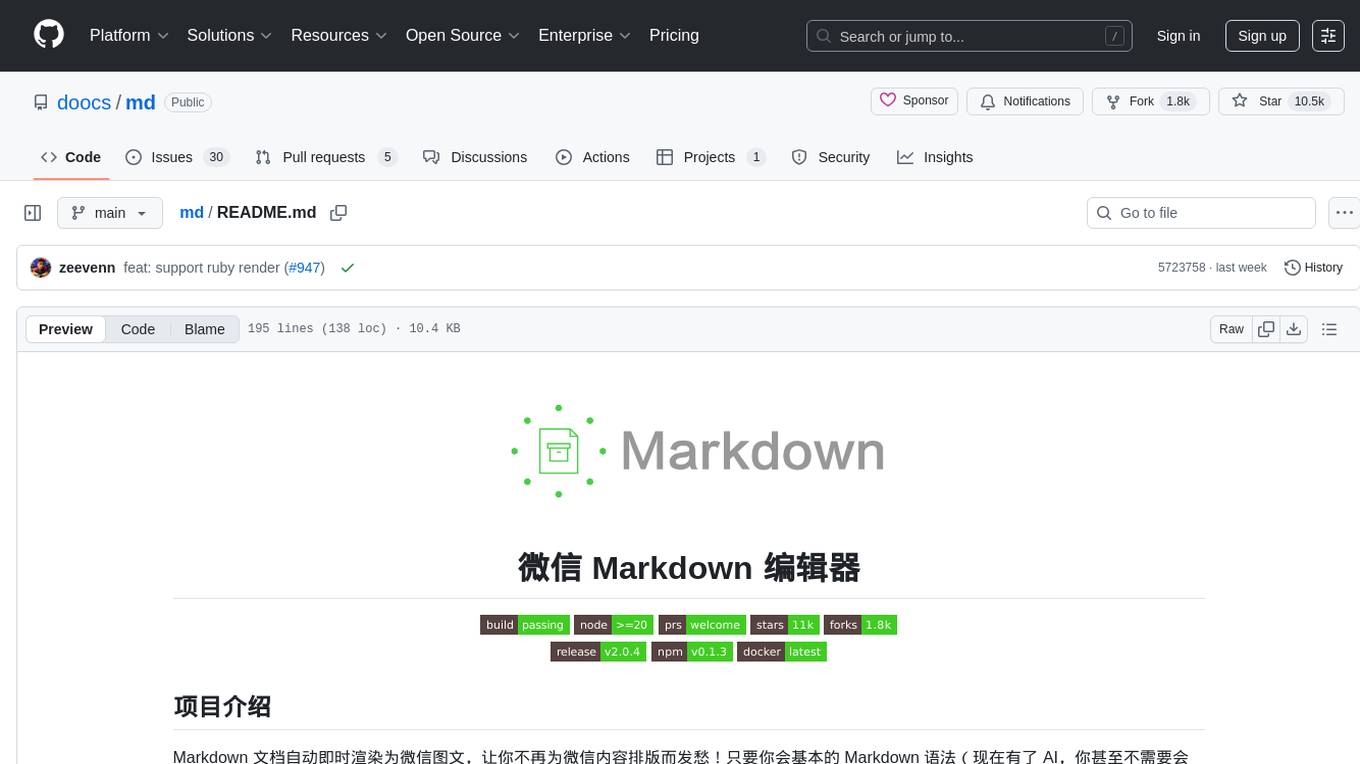
Task: Open the Pull requests tab
Action: pos(326,157)
